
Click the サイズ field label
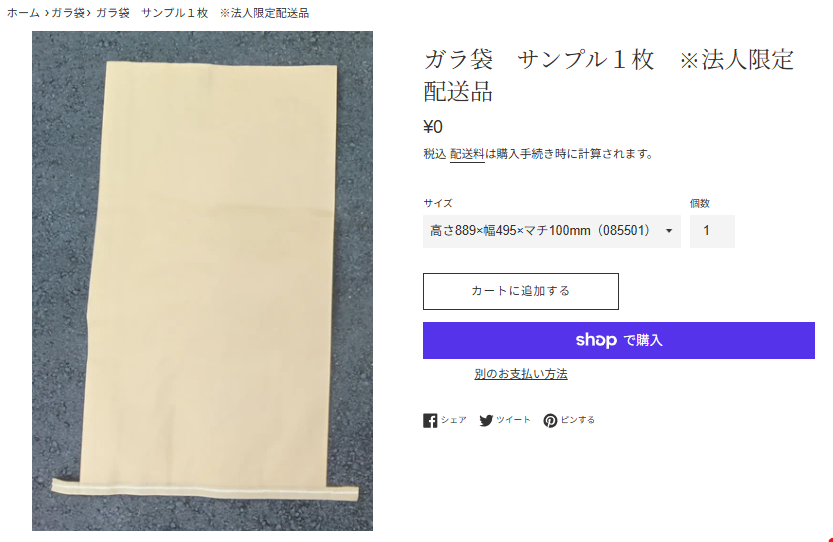coord(438,203)
